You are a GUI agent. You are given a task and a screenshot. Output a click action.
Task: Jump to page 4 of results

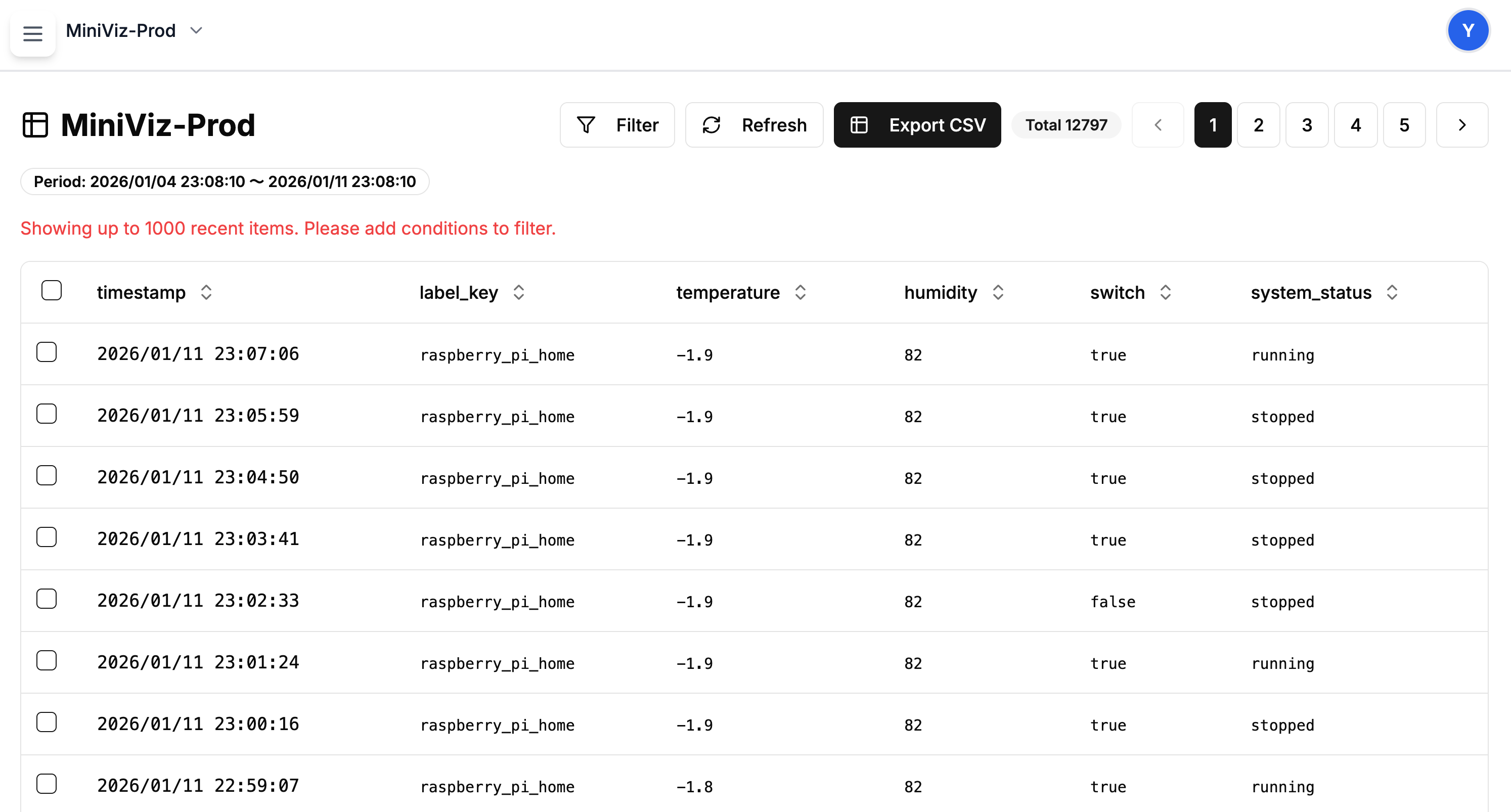(1356, 124)
